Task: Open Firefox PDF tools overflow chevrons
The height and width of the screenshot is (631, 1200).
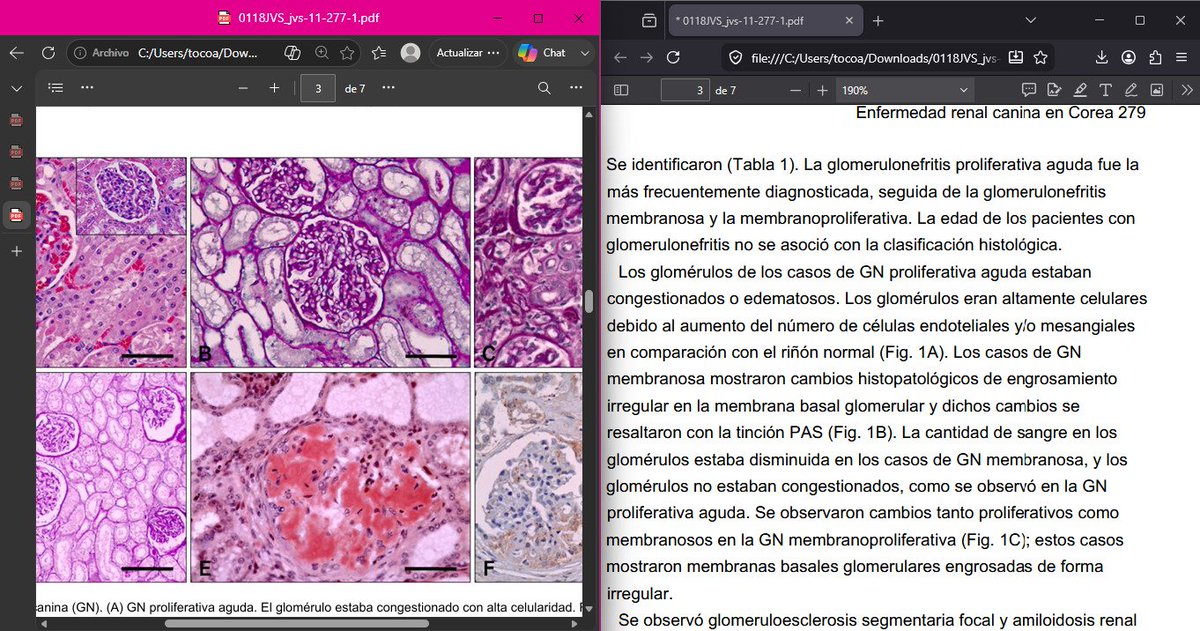Action: pyautogui.click(x=1187, y=90)
